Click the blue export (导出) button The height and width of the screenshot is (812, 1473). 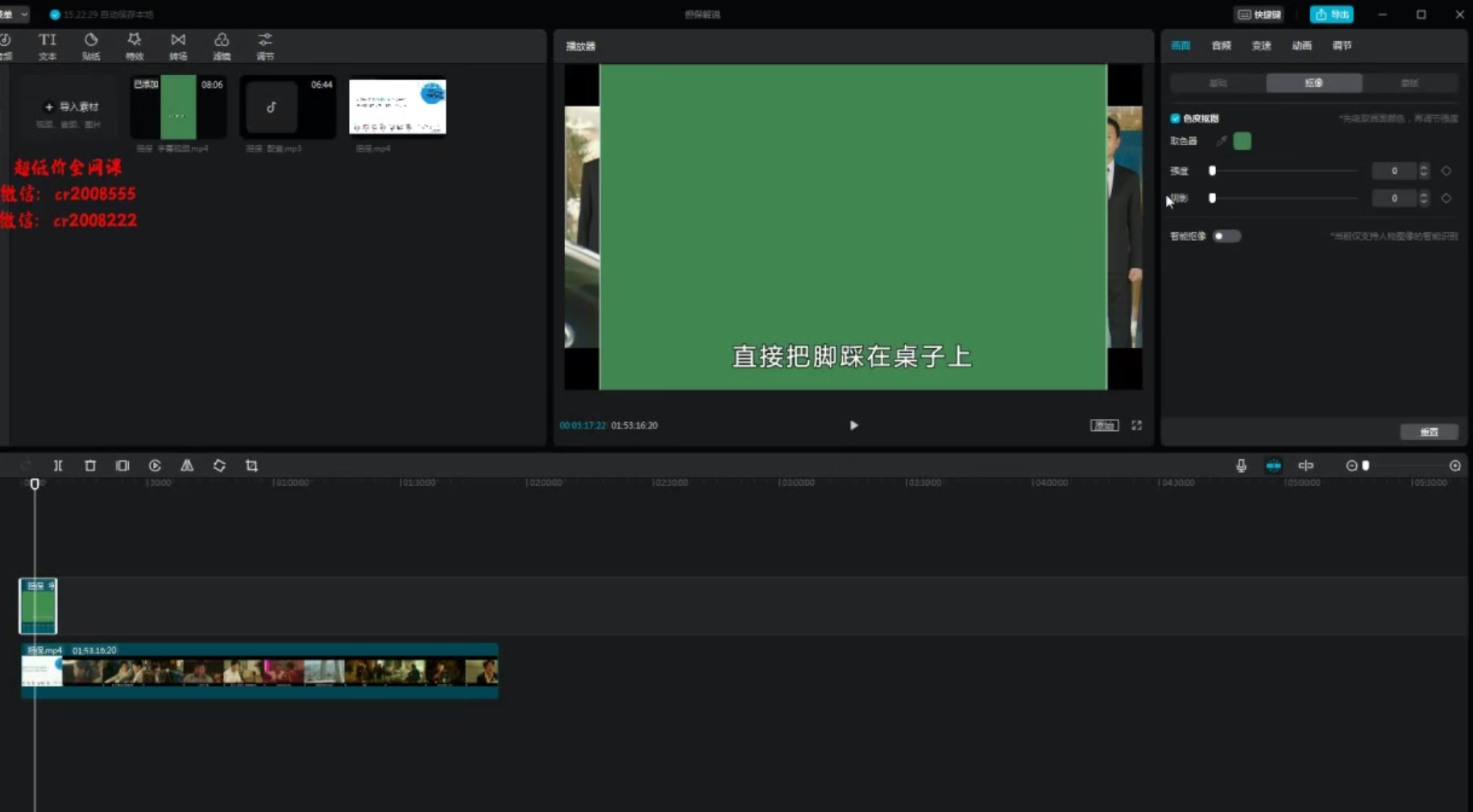pos(1331,14)
